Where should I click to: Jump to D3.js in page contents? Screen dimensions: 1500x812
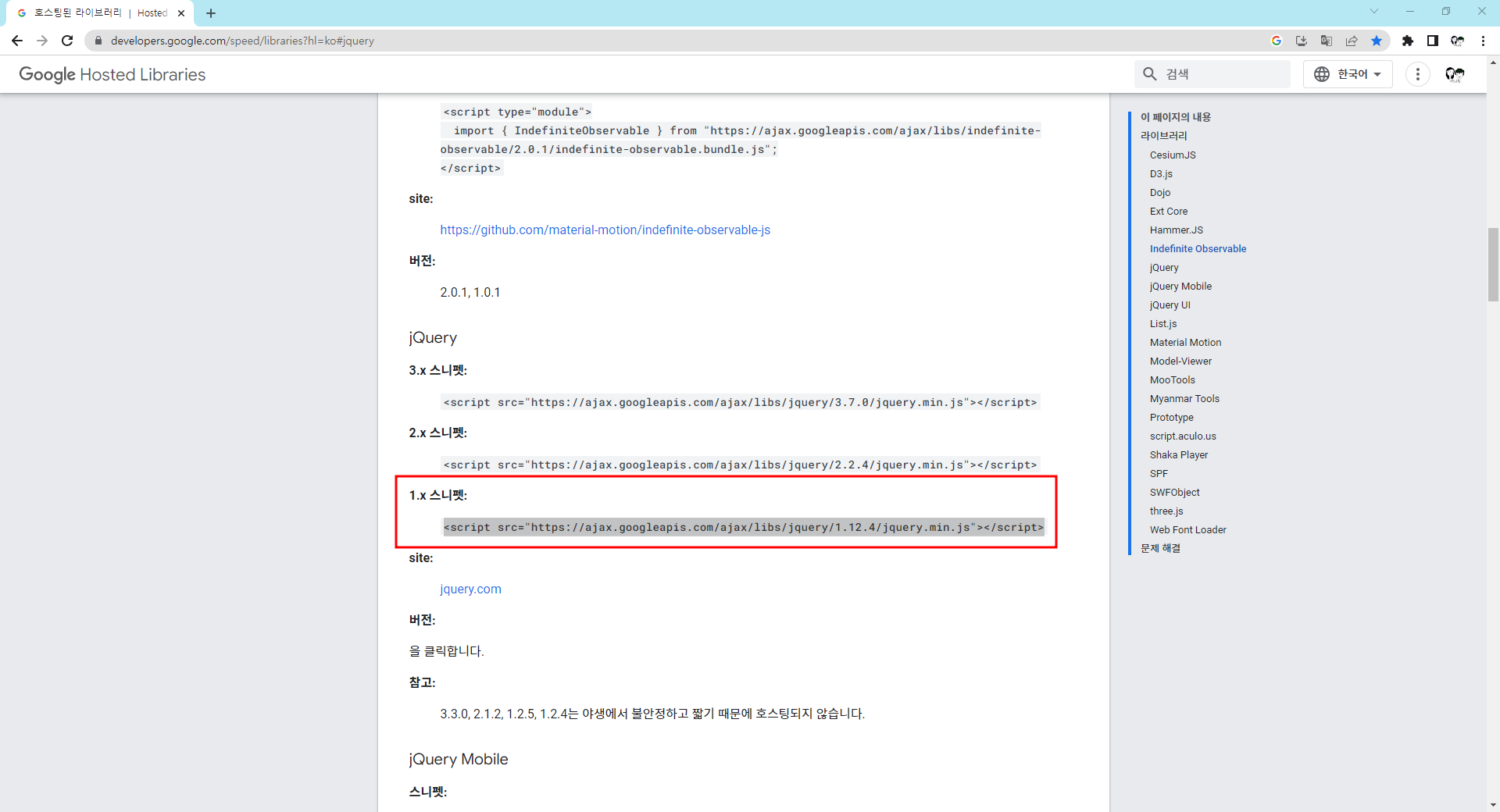pyautogui.click(x=1161, y=173)
